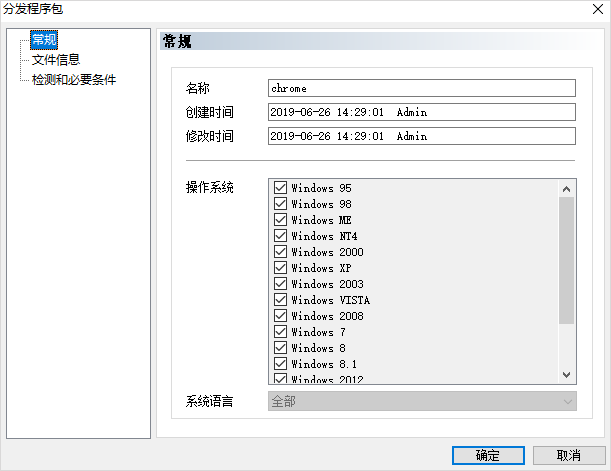Click in the 名称 text field
This screenshot has height=471, width=611.
(422, 88)
